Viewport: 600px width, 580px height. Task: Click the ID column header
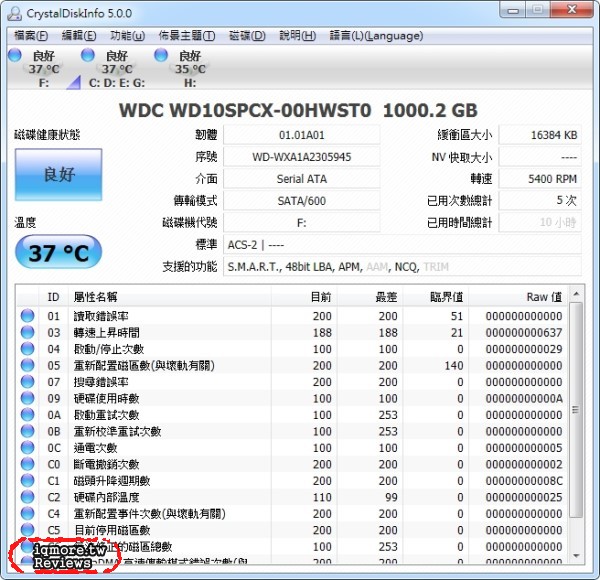[54, 297]
